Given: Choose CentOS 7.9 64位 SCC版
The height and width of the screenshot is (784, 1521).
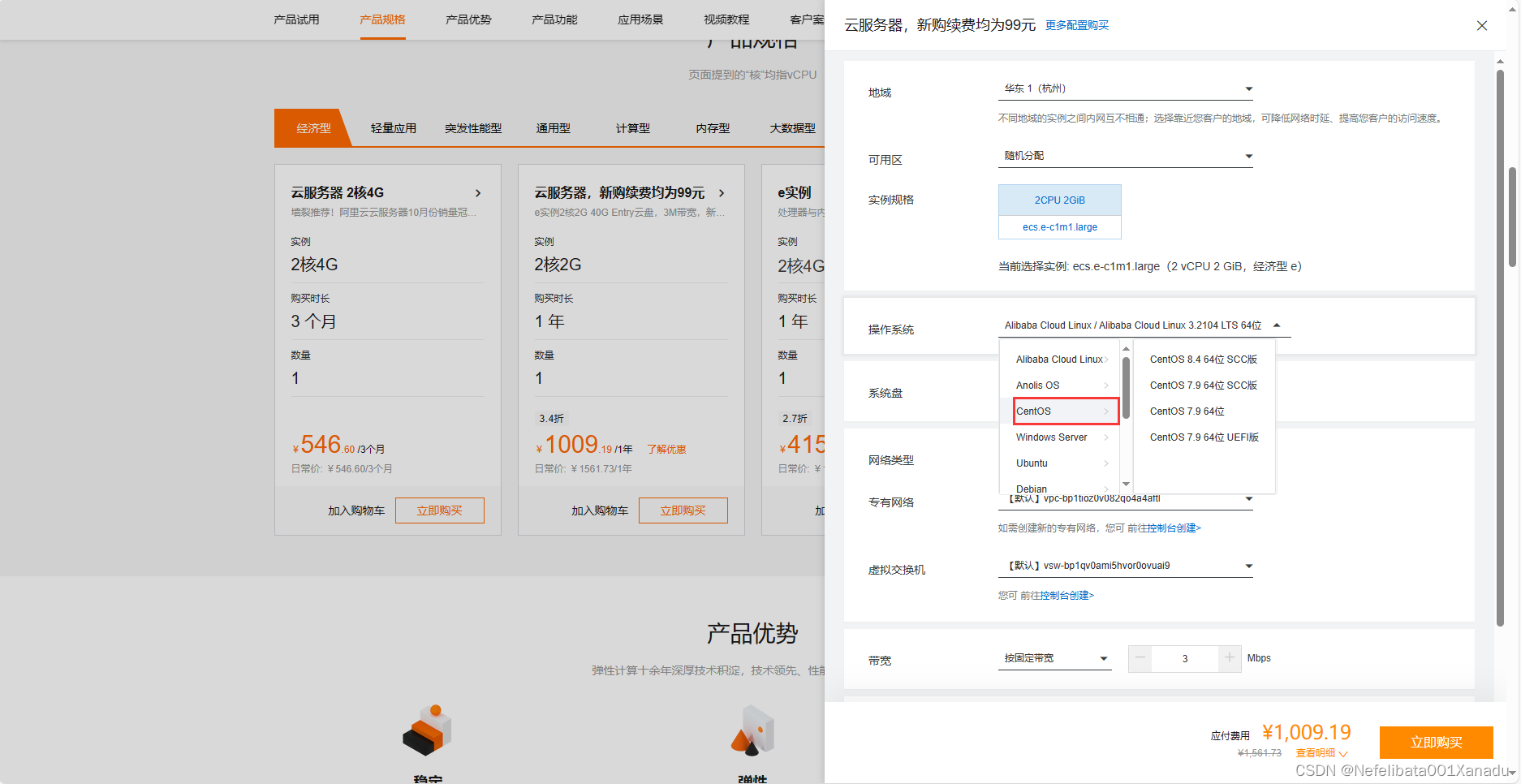Looking at the screenshot, I should pyautogui.click(x=1203, y=386).
